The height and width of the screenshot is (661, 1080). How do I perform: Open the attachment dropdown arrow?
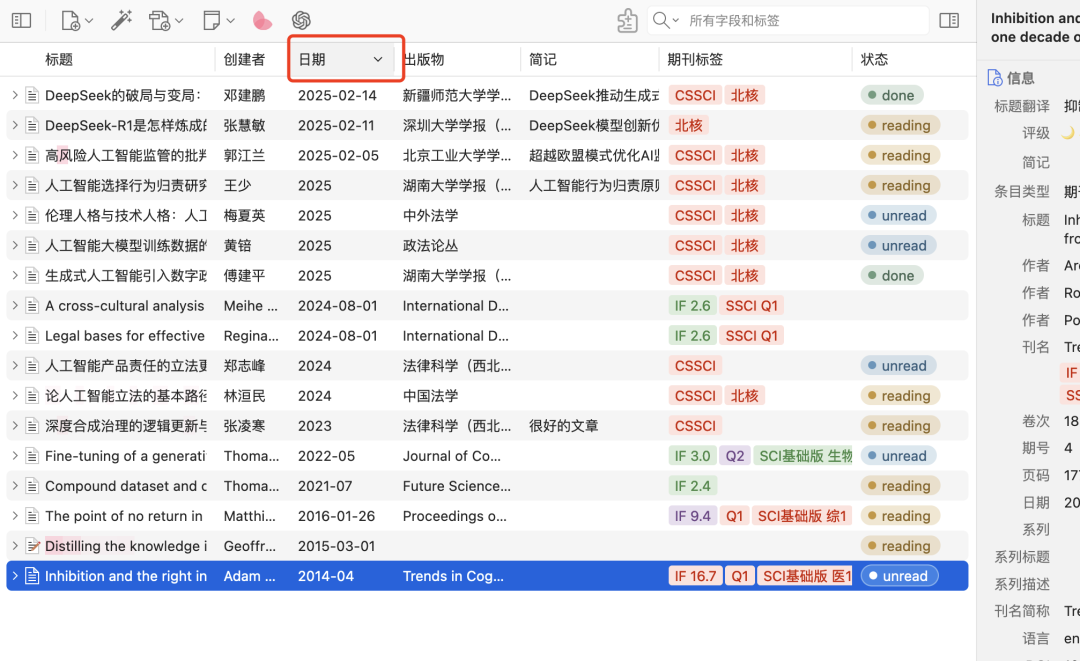(x=179, y=21)
